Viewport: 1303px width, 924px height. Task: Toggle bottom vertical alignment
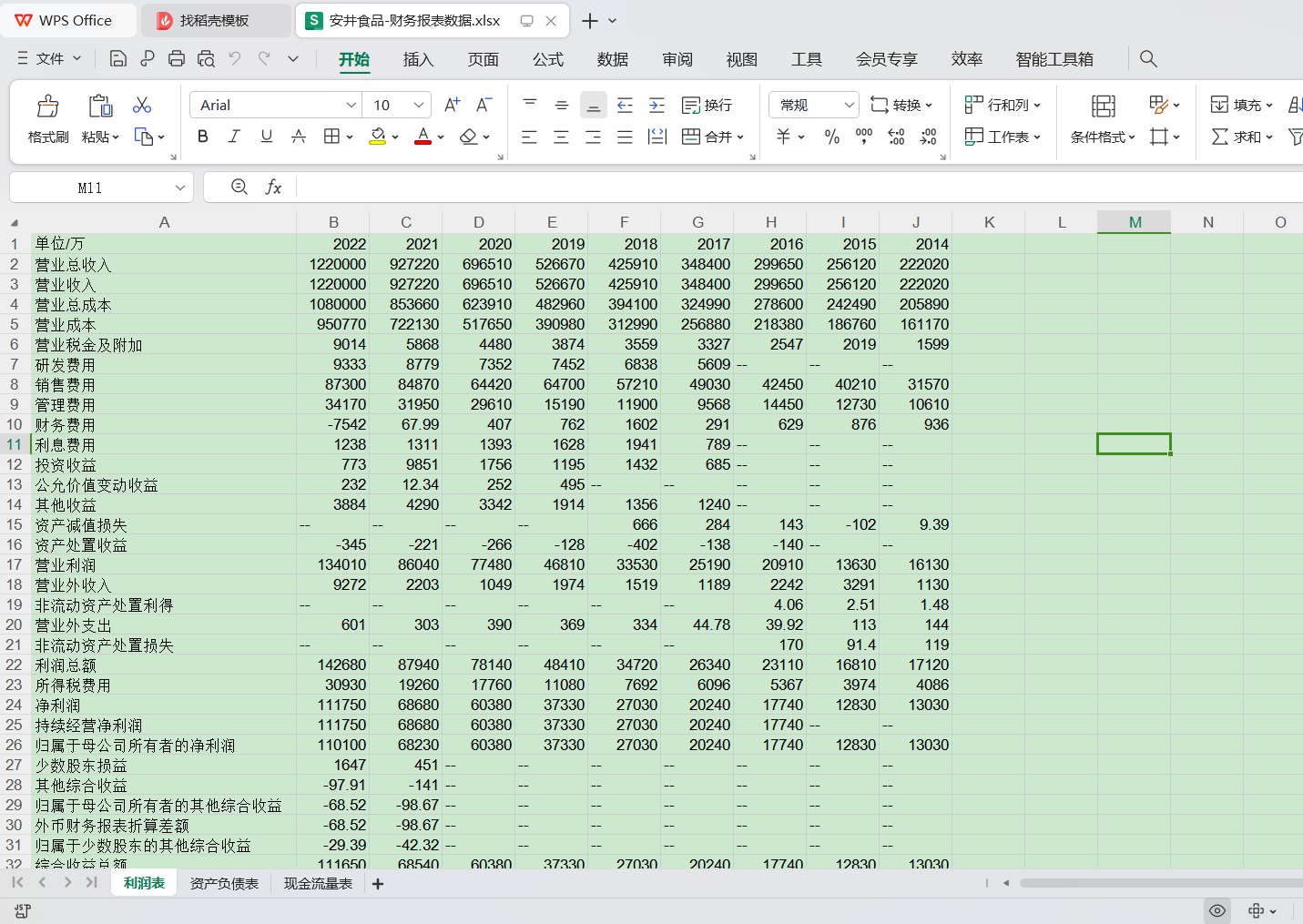point(593,105)
